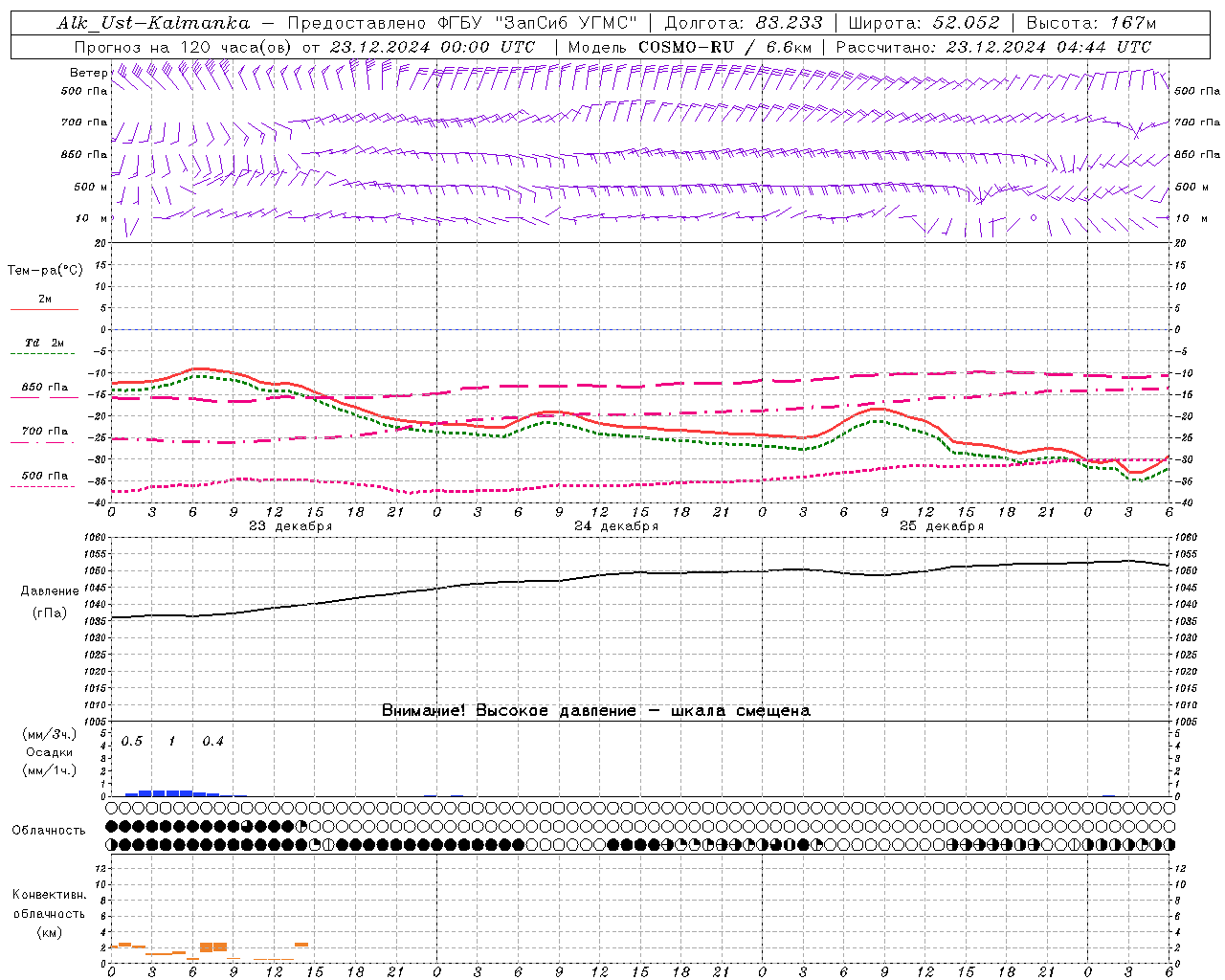Screen dimensions: 1225x980
Task: Click the (мм/3ч.) unit label
Action: tap(50, 734)
